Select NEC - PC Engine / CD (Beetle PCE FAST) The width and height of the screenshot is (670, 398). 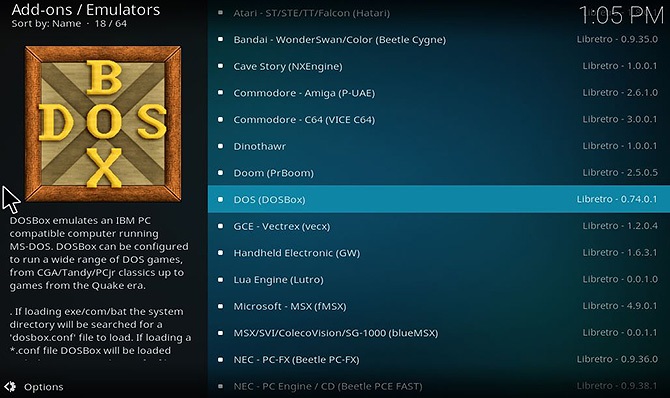(439, 386)
